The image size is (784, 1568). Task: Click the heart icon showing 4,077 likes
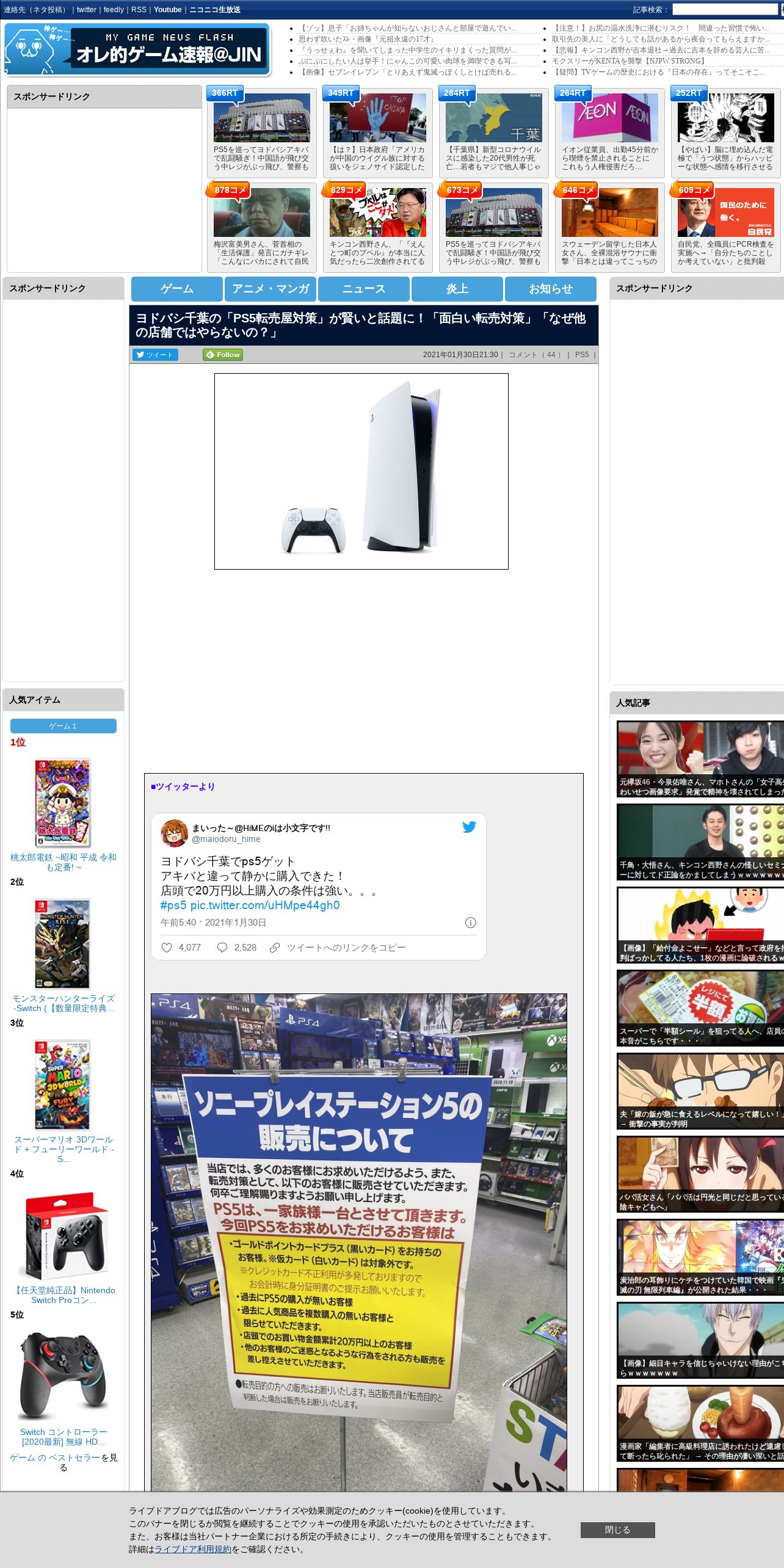(167, 948)
